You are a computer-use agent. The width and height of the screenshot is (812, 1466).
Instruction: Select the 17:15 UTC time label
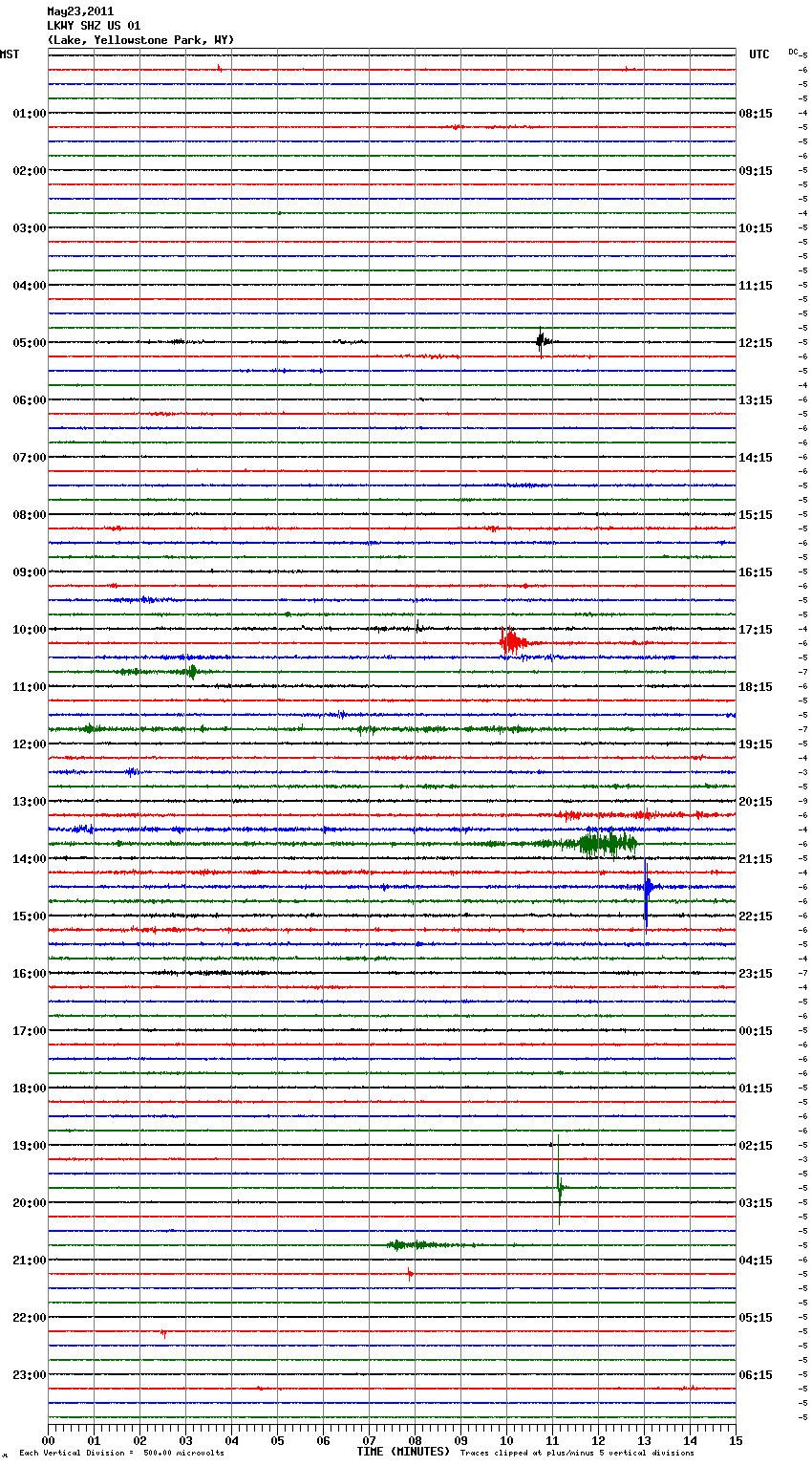tap(756, 630)
